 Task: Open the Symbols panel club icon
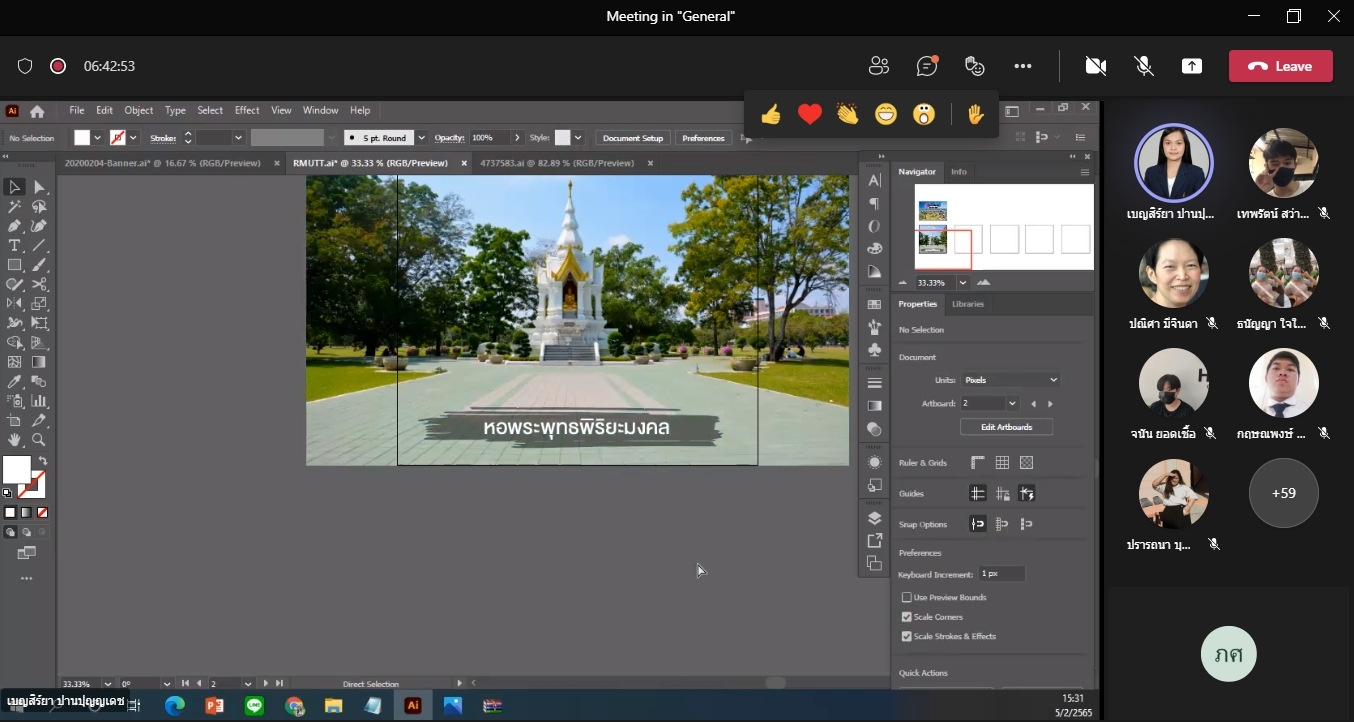coord(875,350)
